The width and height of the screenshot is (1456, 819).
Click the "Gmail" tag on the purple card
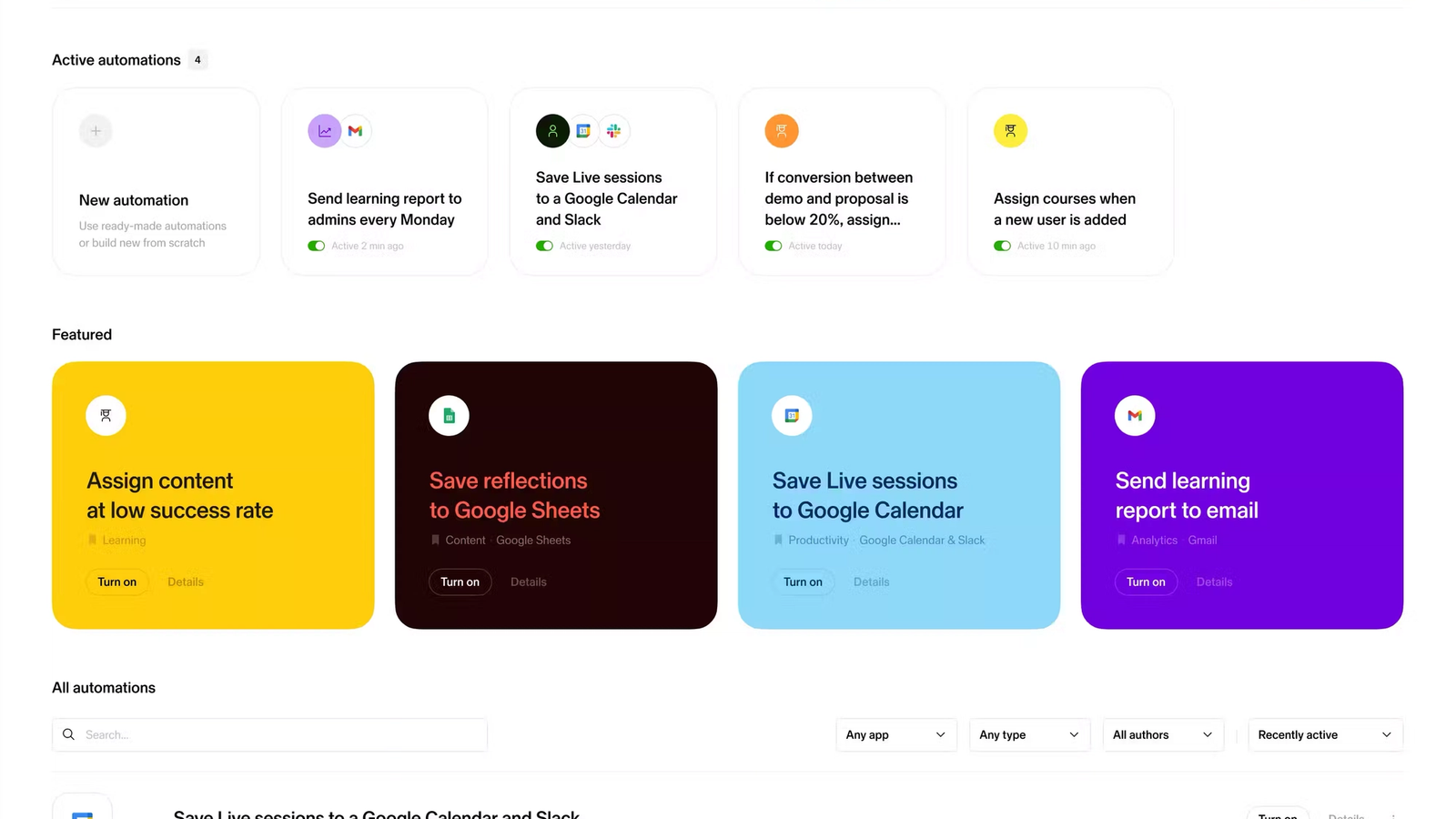click(1202, 541)
